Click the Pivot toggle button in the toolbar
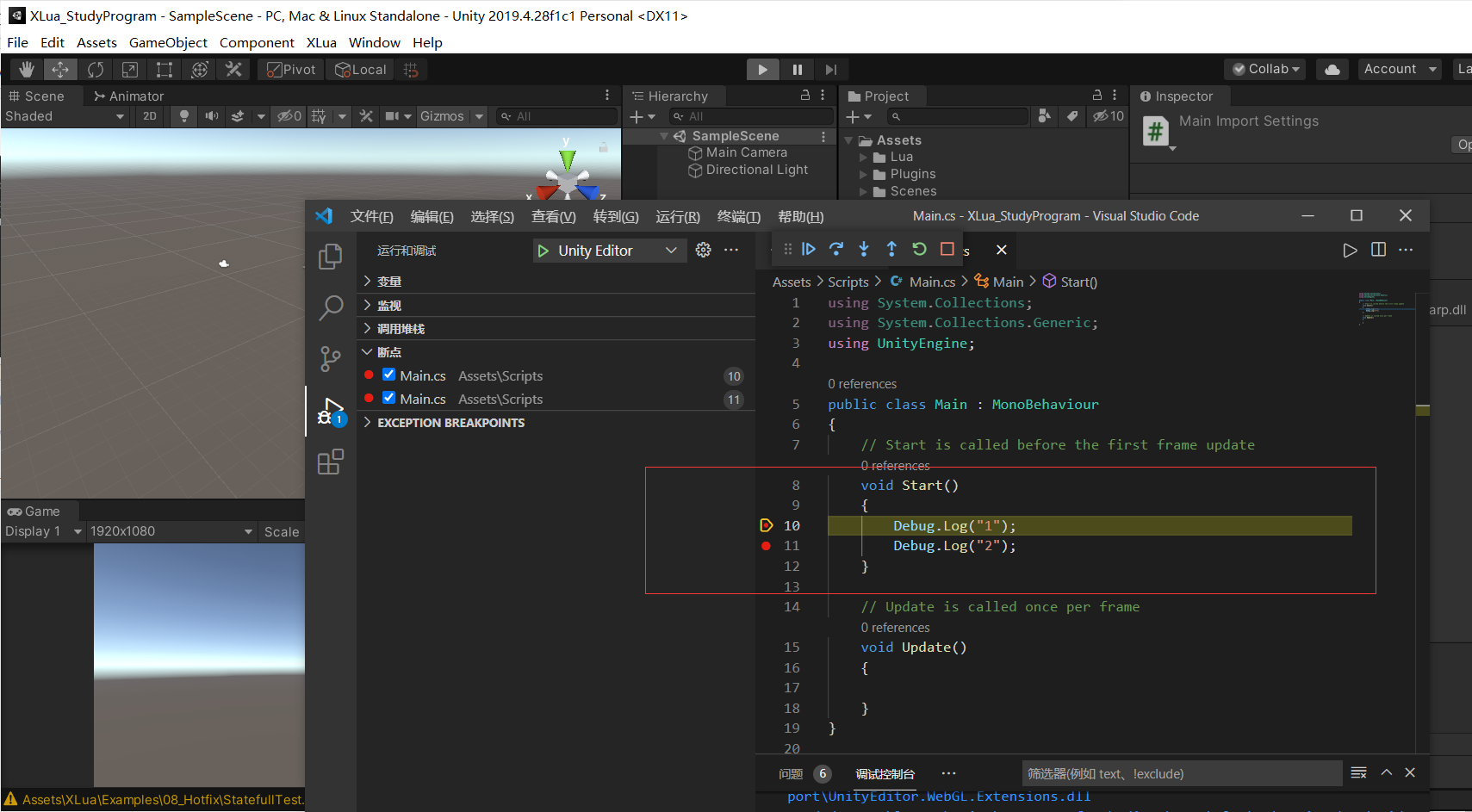Viewport: 1472px width, 812px height. (290, 69)
